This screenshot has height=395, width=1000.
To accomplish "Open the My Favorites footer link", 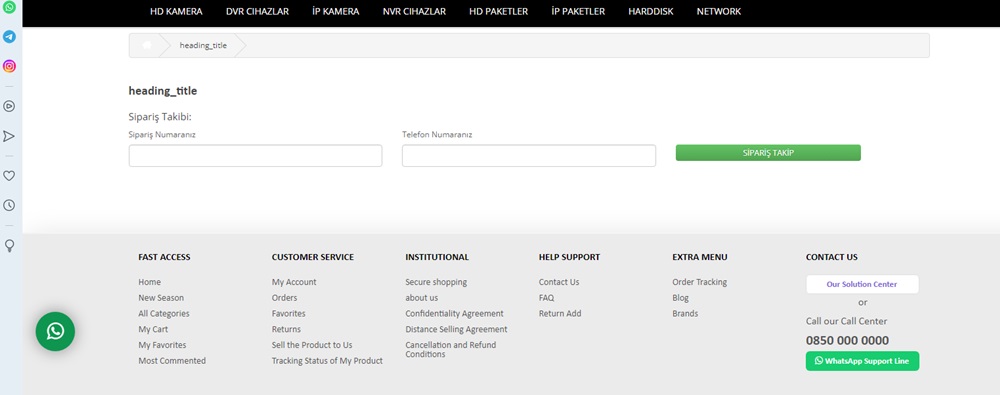I will 162,345.
